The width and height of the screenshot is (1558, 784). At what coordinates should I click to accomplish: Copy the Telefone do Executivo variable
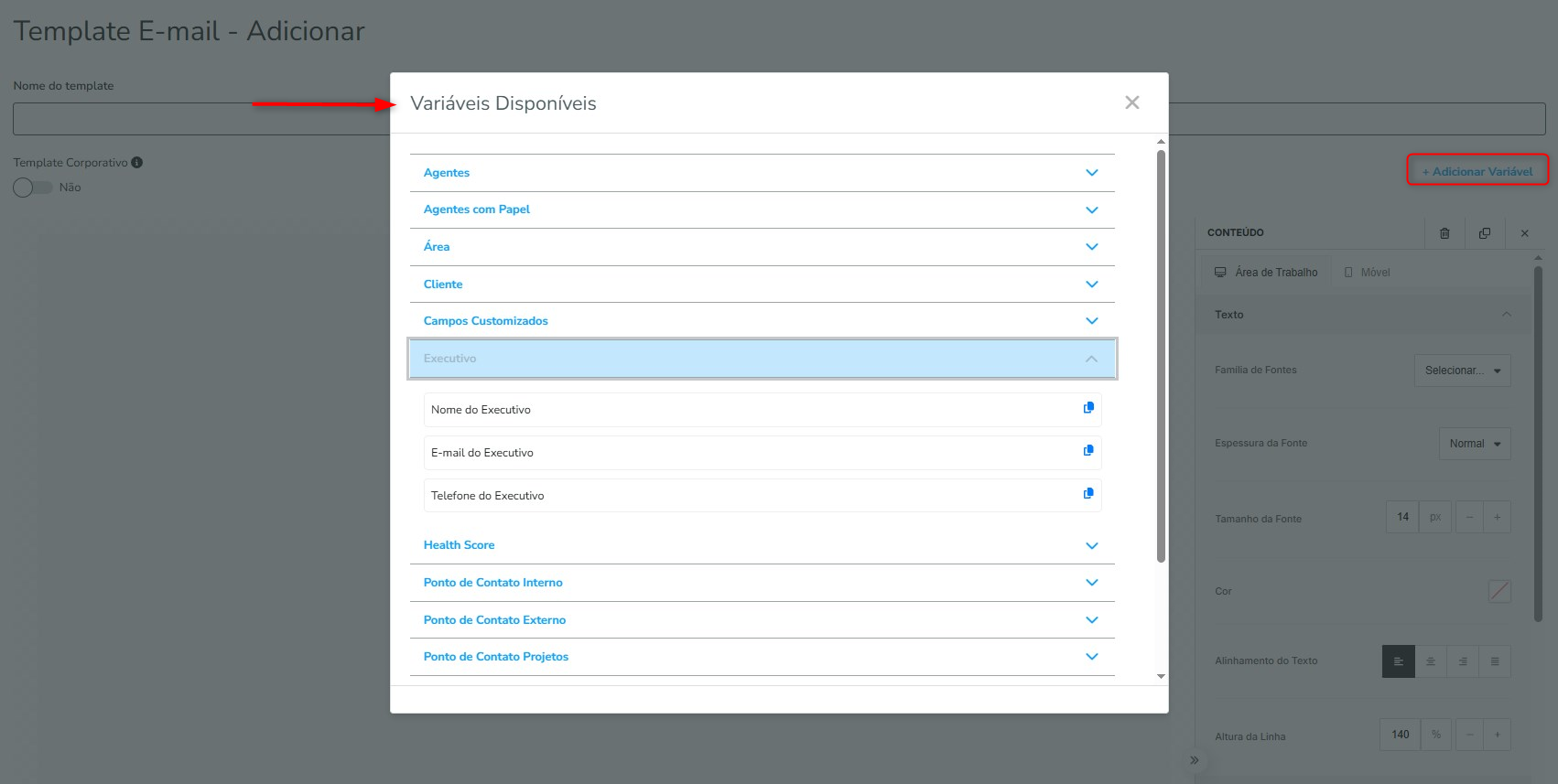pyautogui.click(x=1088, y=493)
